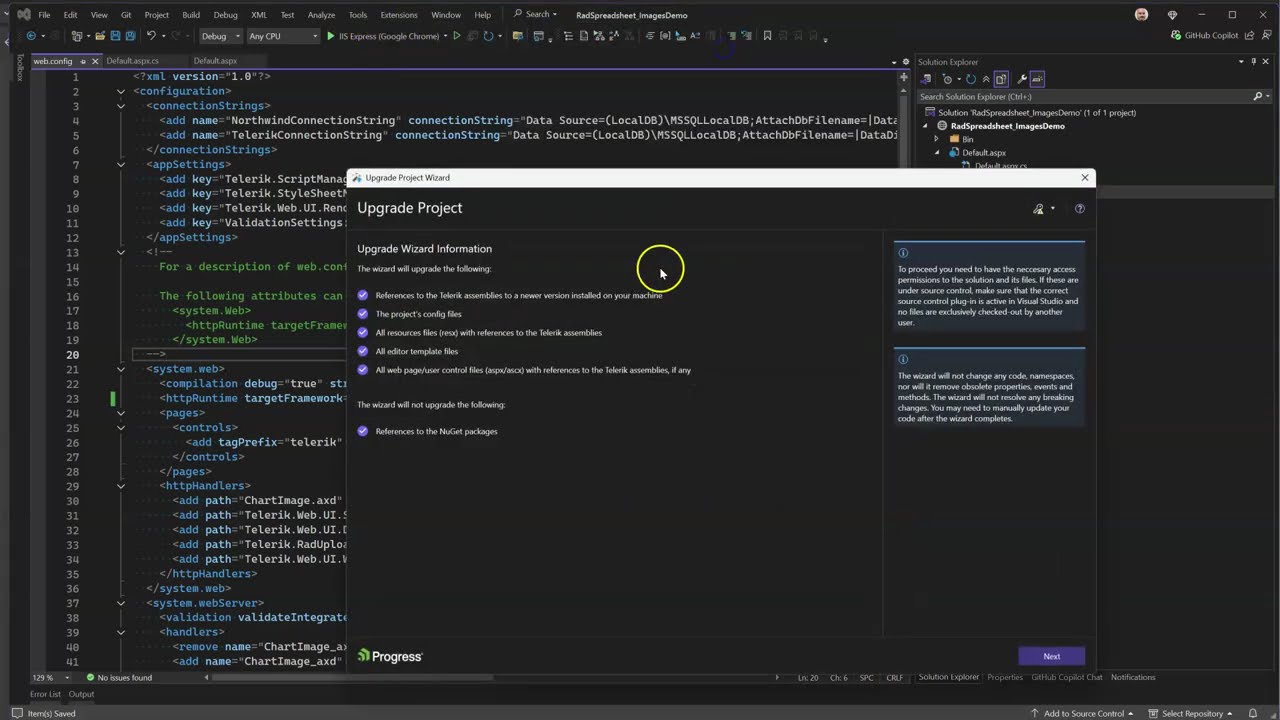The height and width of the screenshot is (720, 1280).
Task: Start IIS Express (Google Chrome) debugging
Action: tap(383, 36)
